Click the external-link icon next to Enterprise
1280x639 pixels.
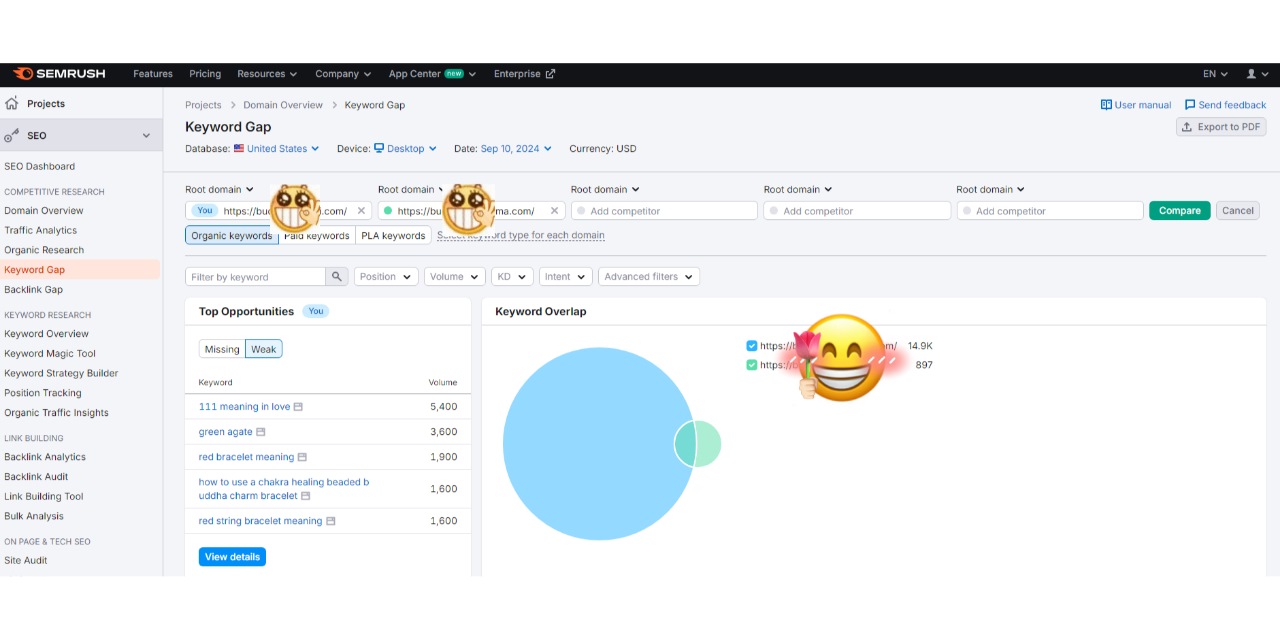tap(550, 74)
